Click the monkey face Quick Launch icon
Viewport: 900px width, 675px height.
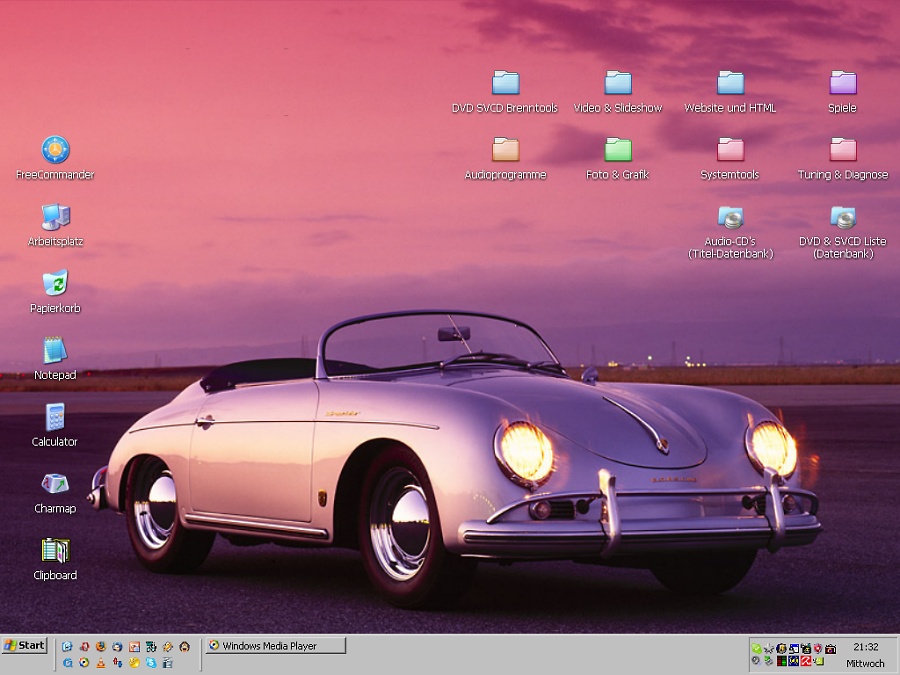(184, 646)
